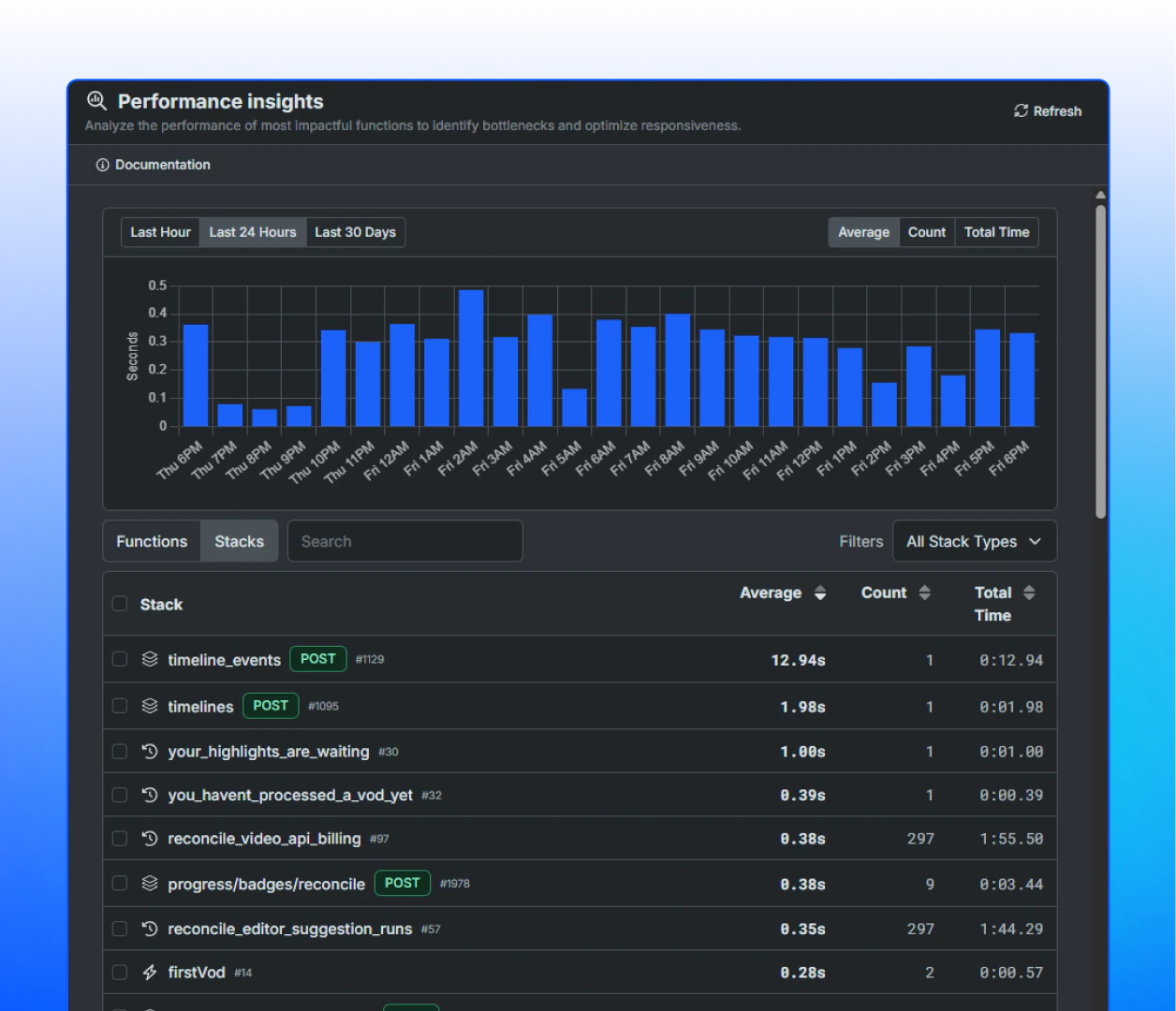Open the firstVod stack
Image resolution: width=1176 pixels, height=1011 pixels.
coord(197,973)
